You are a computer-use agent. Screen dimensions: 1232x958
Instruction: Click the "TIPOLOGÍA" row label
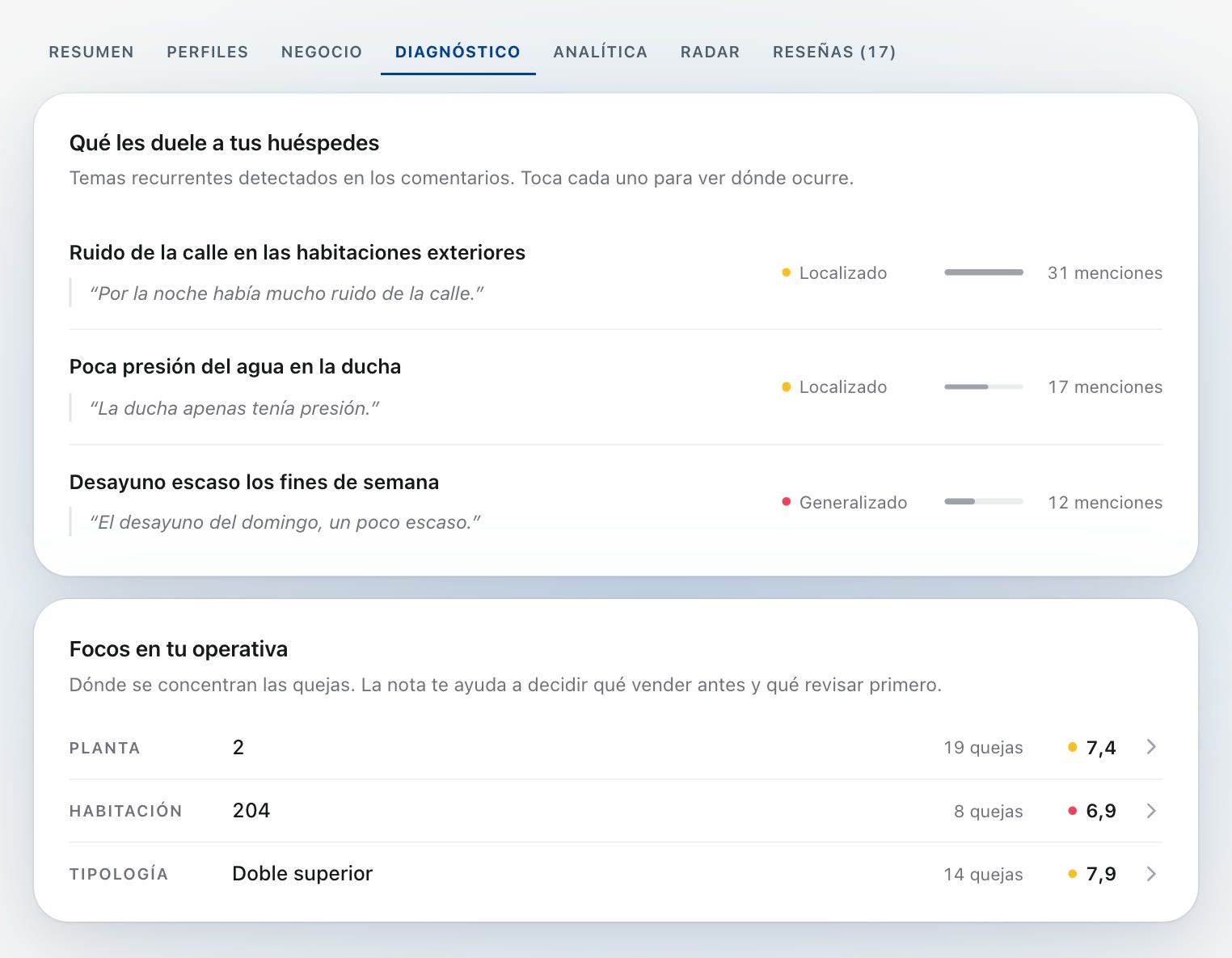119,874
